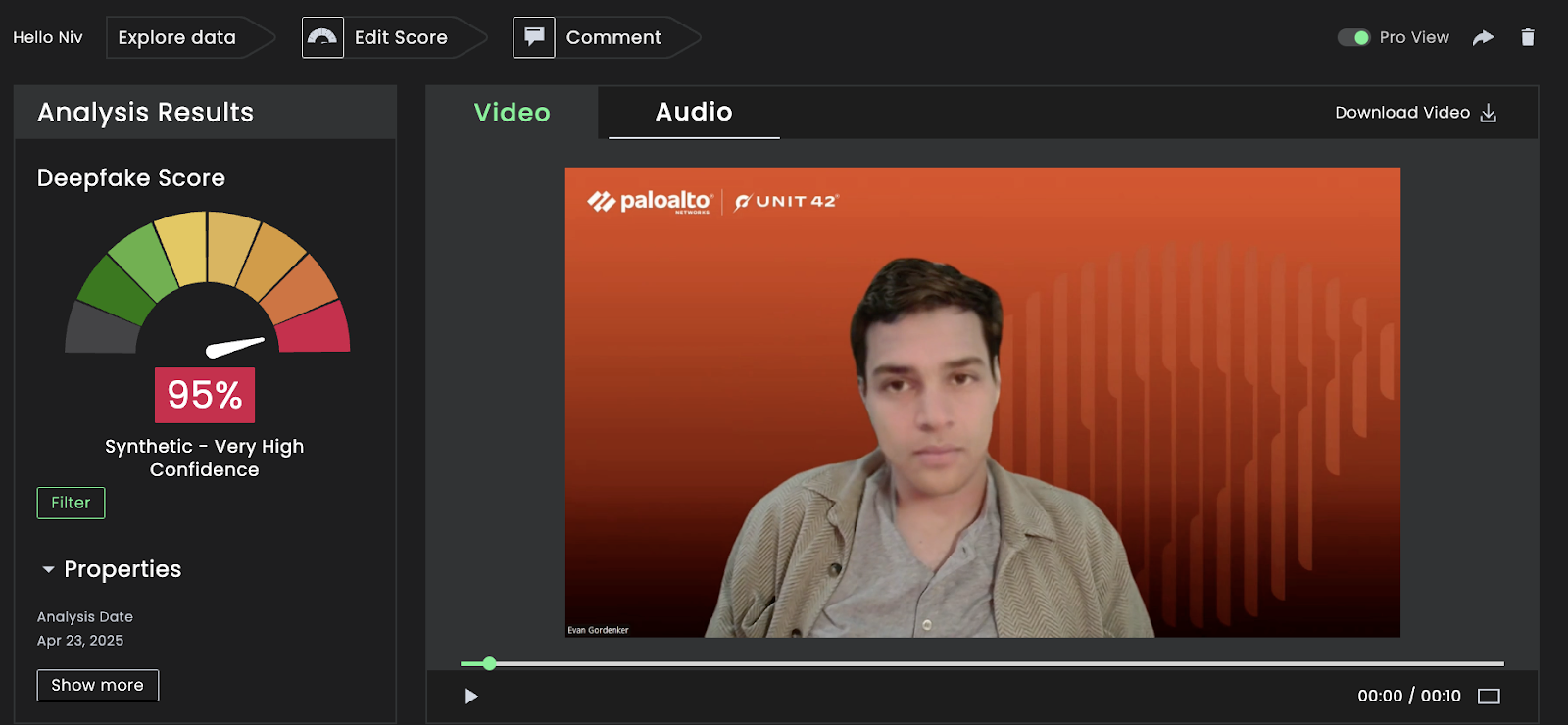The height and width of the screenshot is (725, 1568).
Task: Click the Apr 23, 2025 date value
Action: [x=80, y=640]
